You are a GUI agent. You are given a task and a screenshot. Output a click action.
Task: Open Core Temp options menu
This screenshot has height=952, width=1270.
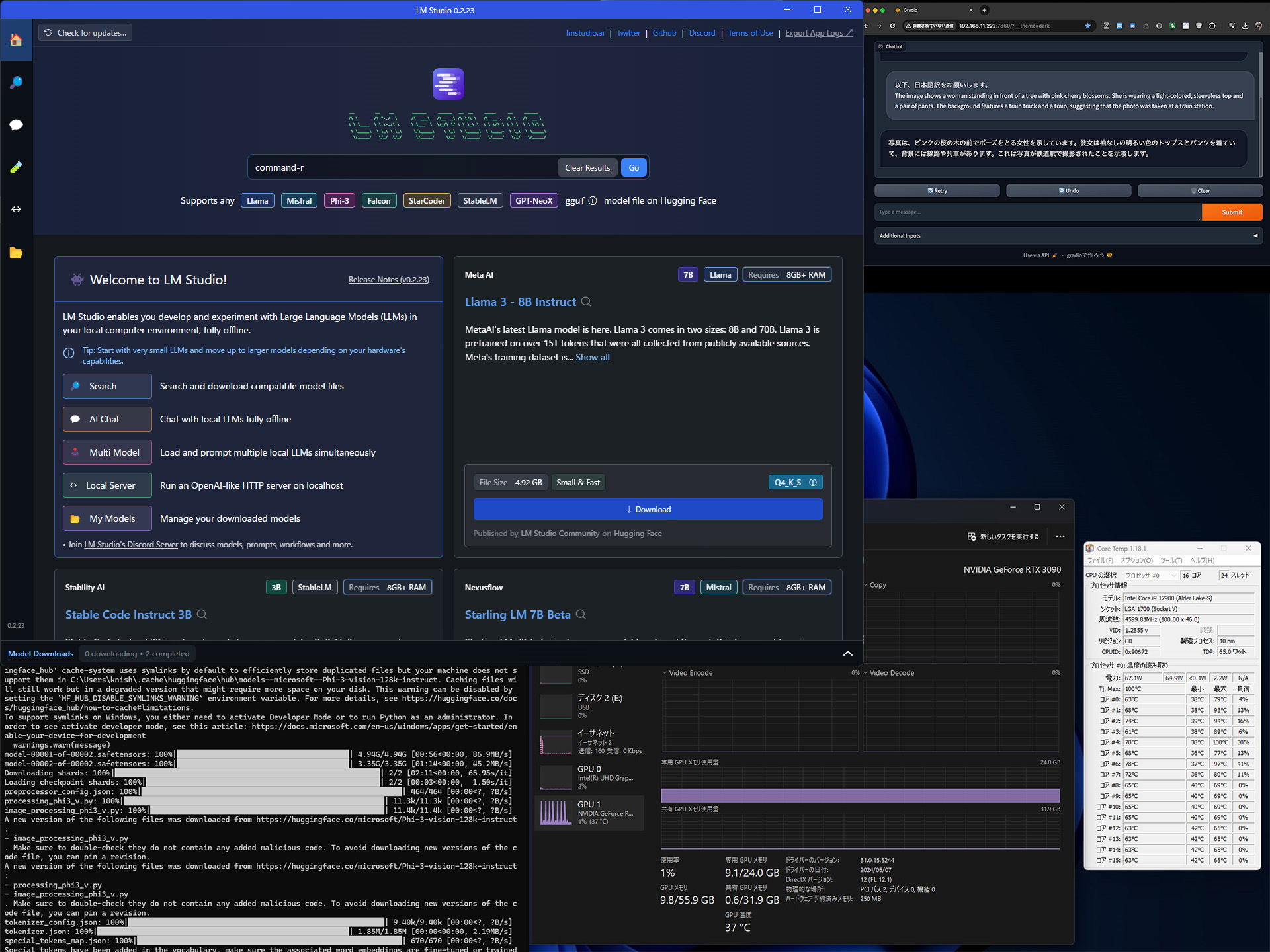click(1136, 561)
